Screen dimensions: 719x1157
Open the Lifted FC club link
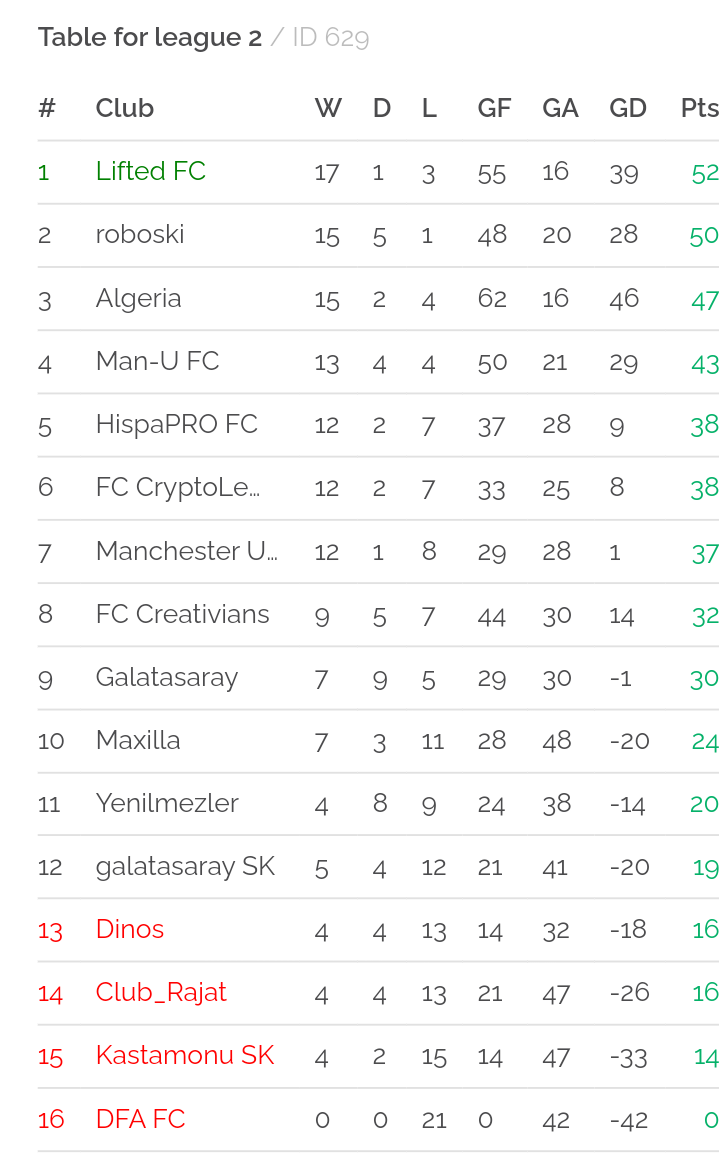pos(151,171)
